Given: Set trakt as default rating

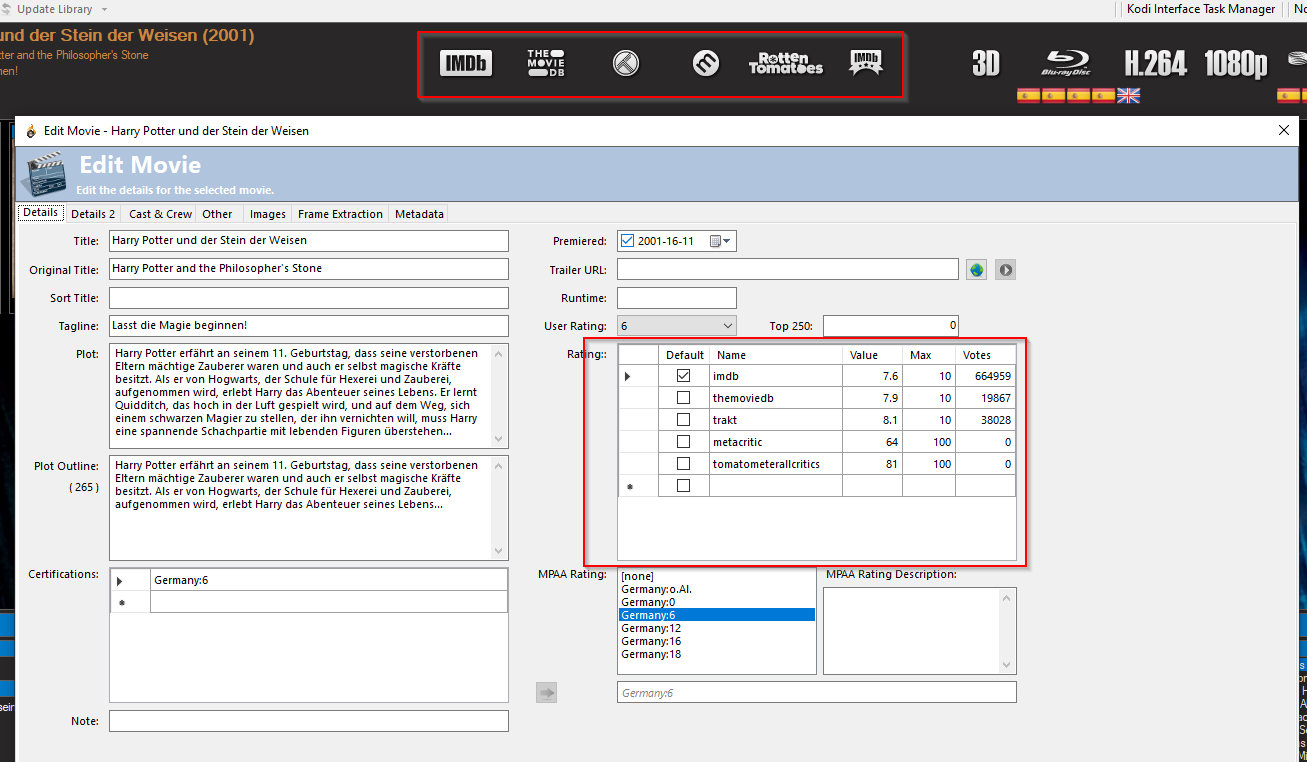Looking at the screenshot, I should [683, 420].
